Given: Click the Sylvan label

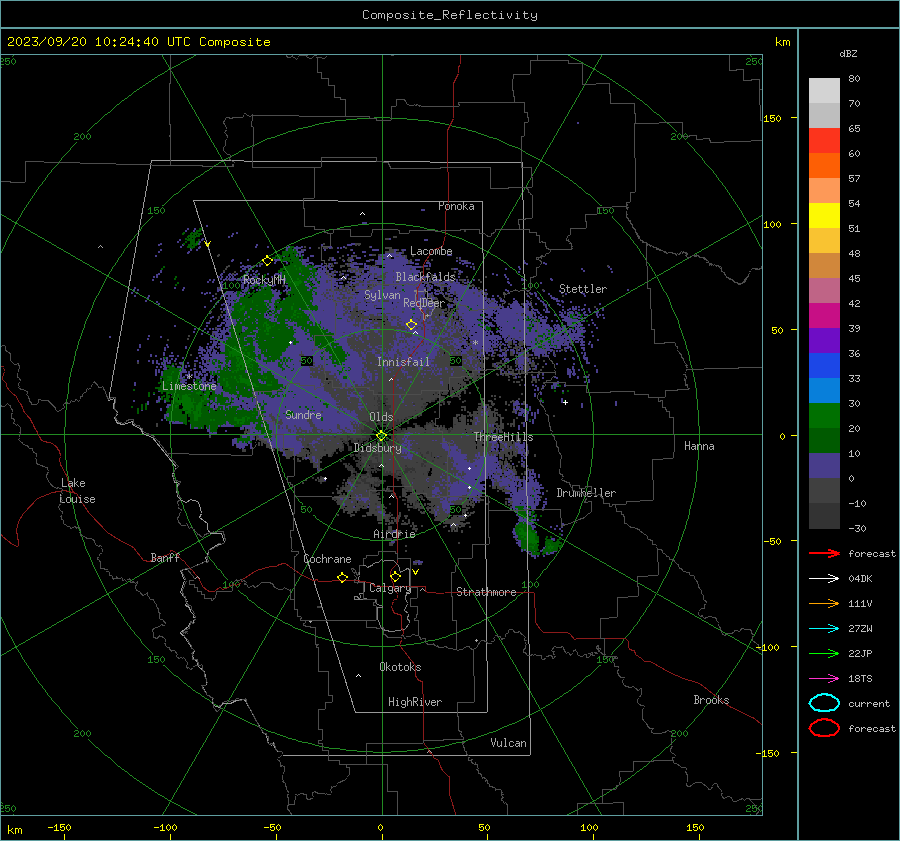Looking at the screenshot, I should pos(382,295).
